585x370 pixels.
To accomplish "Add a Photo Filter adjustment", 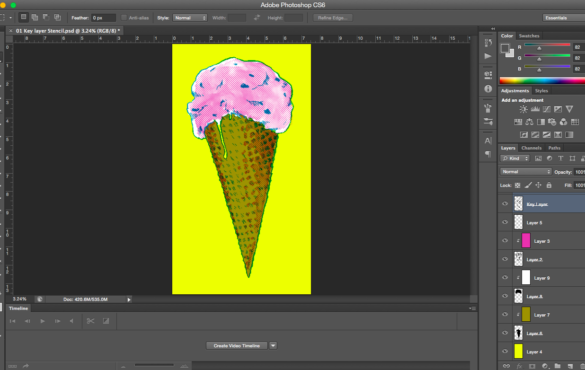I will 552,122.
